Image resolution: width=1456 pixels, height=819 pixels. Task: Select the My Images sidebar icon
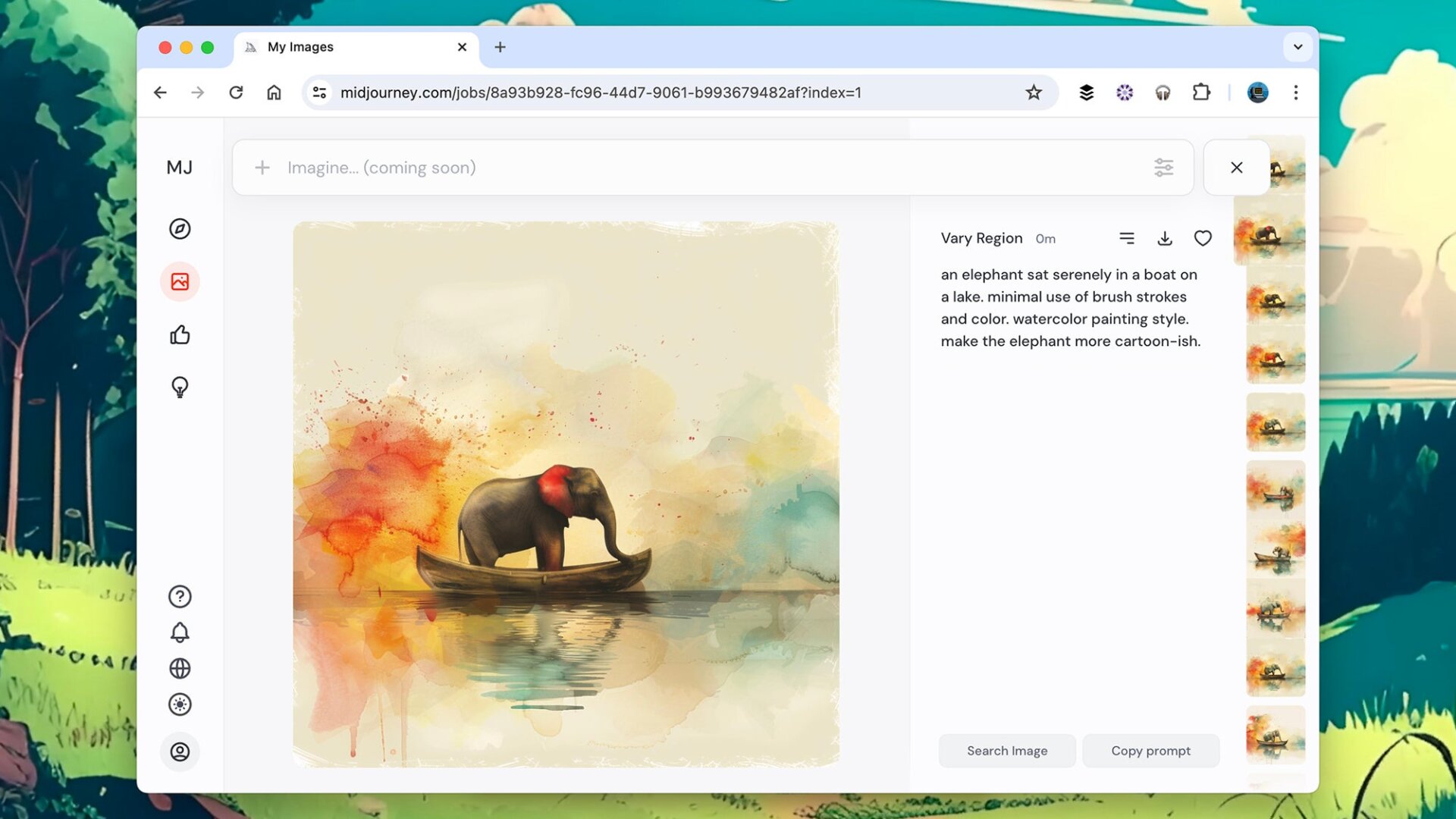pyautogui.click(x=180, y=281)
